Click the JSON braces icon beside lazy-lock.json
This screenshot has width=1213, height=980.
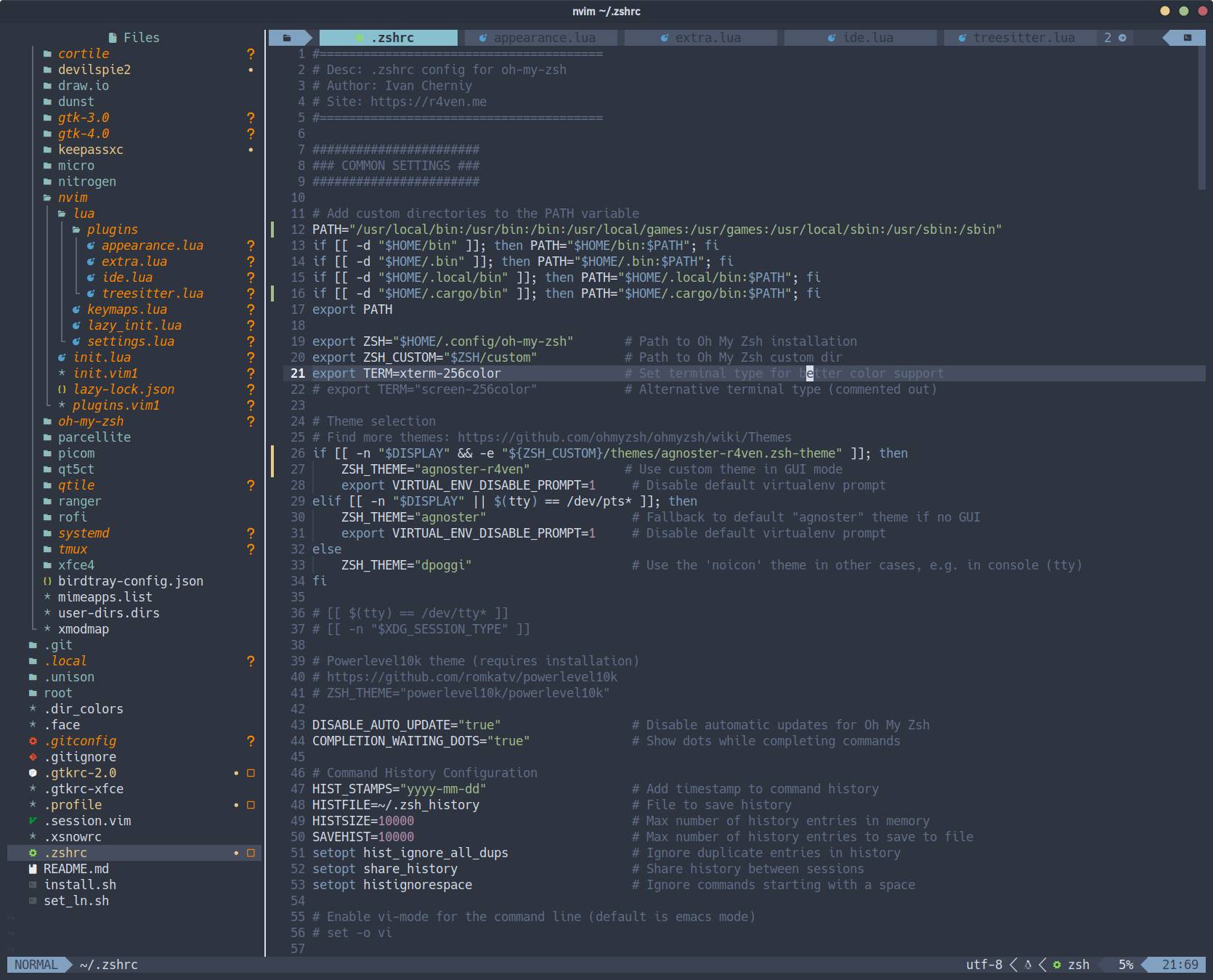62,389
